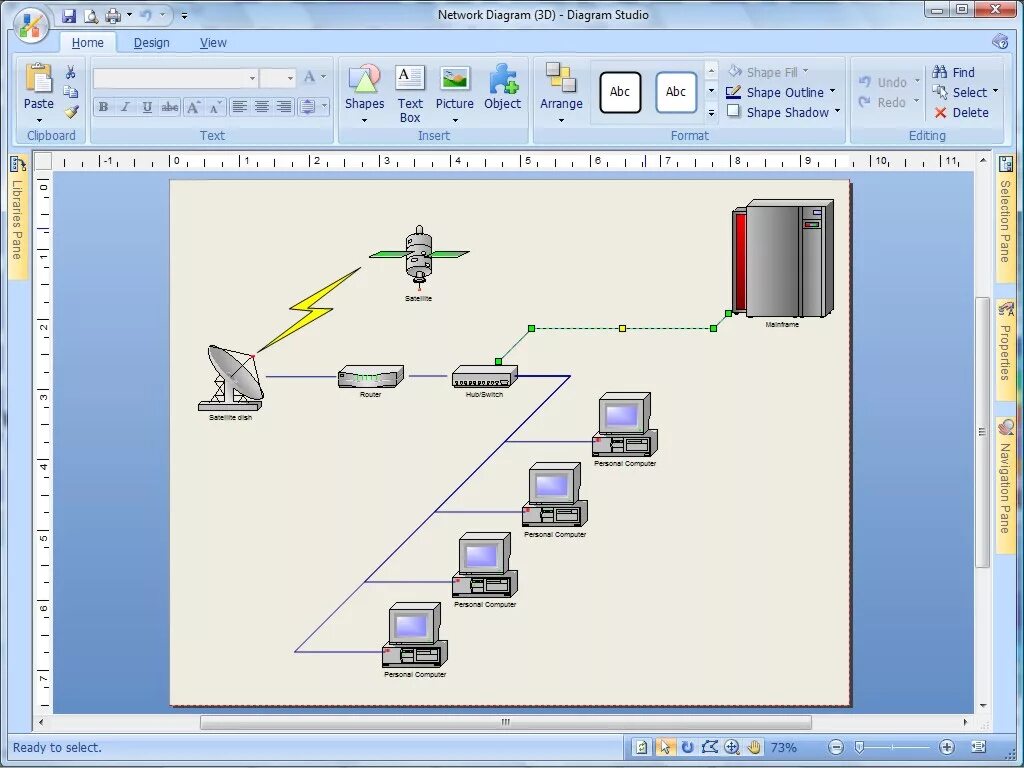Toggle underline formatting
The height and width of the screenshot is (768, 1024).
coord(145,106)
